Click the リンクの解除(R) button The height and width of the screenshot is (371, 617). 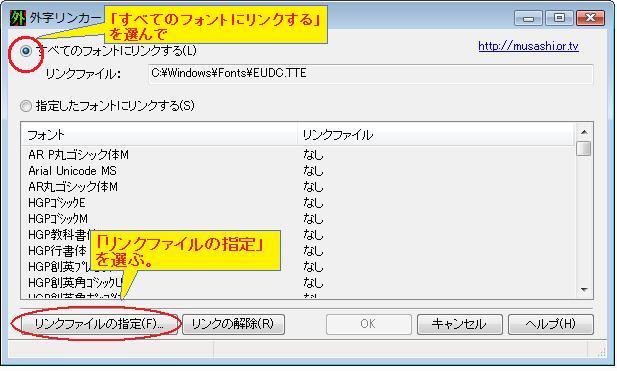click(x=233, y=324)
